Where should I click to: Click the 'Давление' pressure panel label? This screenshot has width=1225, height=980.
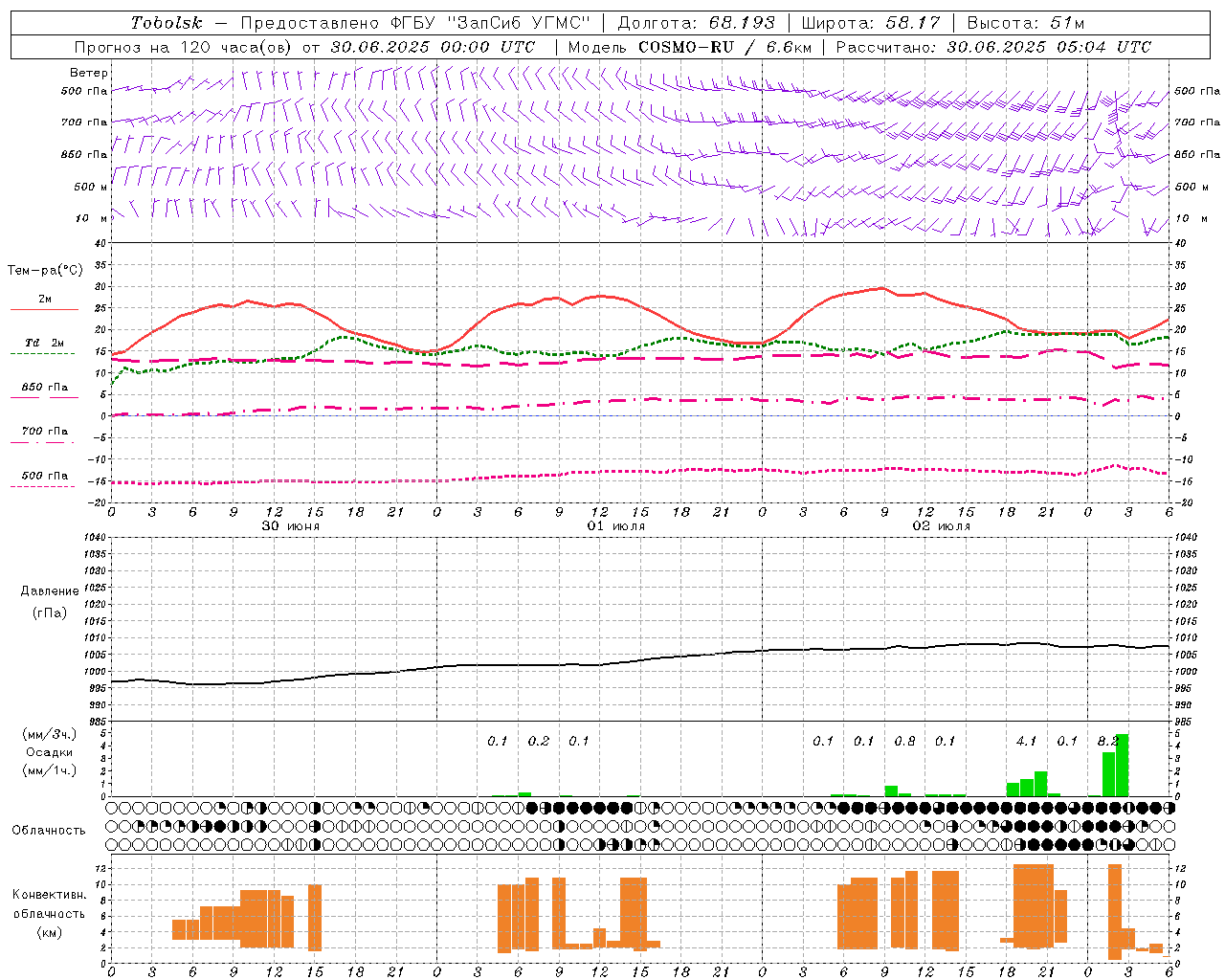click(50, 591)
